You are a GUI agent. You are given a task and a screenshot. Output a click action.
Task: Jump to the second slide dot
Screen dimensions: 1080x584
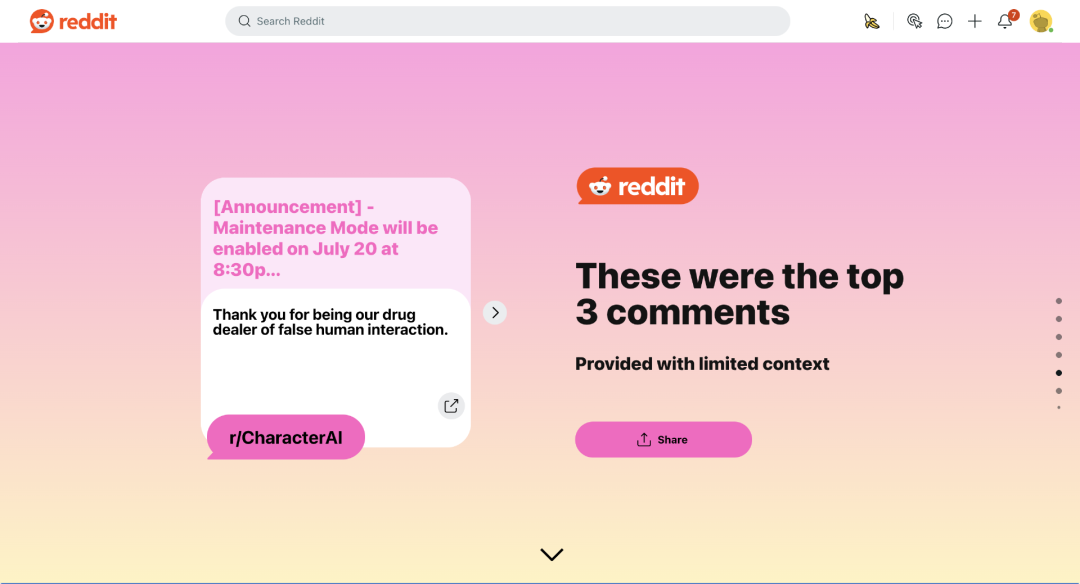tap(1059, 319)
